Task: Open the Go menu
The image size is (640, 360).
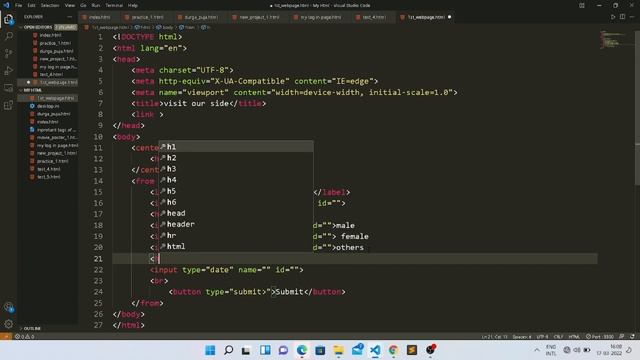Action: [x=83, y=5]
